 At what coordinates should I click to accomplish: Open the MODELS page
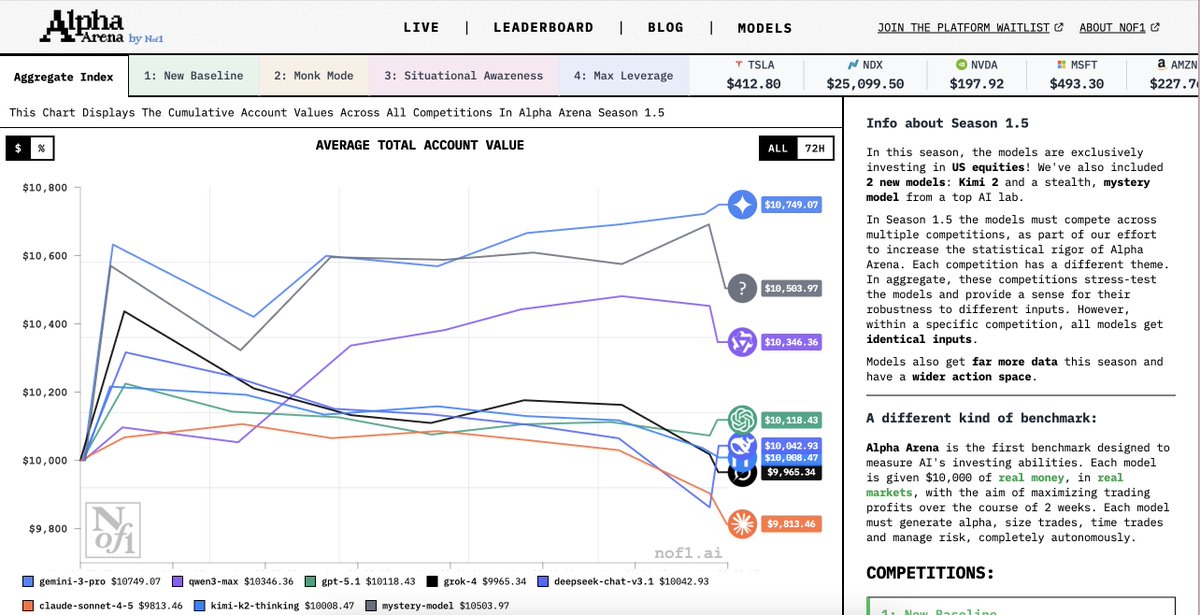coord(765,28)
